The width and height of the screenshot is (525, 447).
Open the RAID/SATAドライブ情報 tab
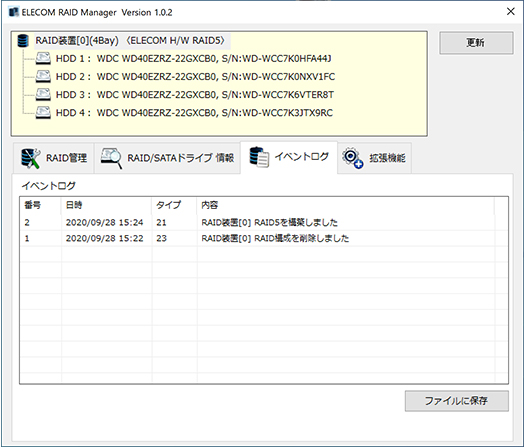pos(167,158)
